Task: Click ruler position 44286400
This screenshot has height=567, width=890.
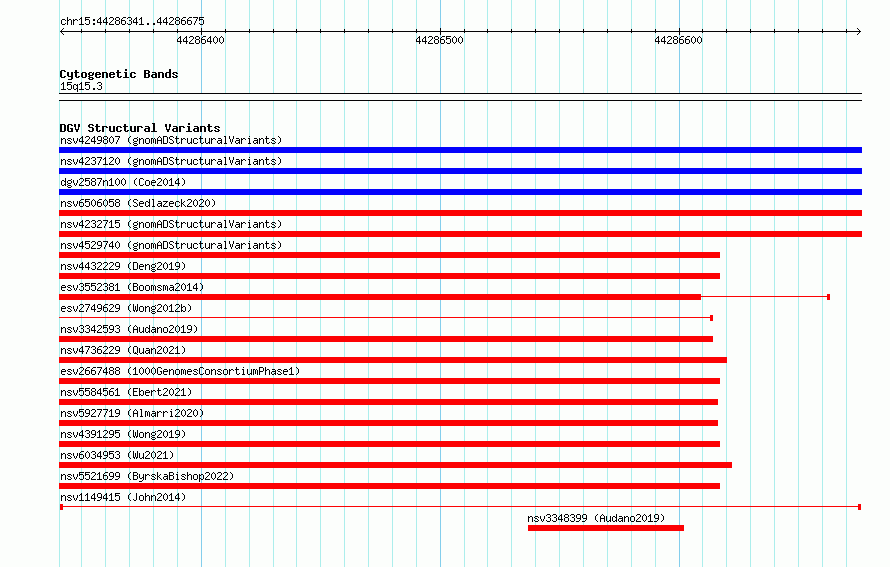Action: (x=200, y=40)
